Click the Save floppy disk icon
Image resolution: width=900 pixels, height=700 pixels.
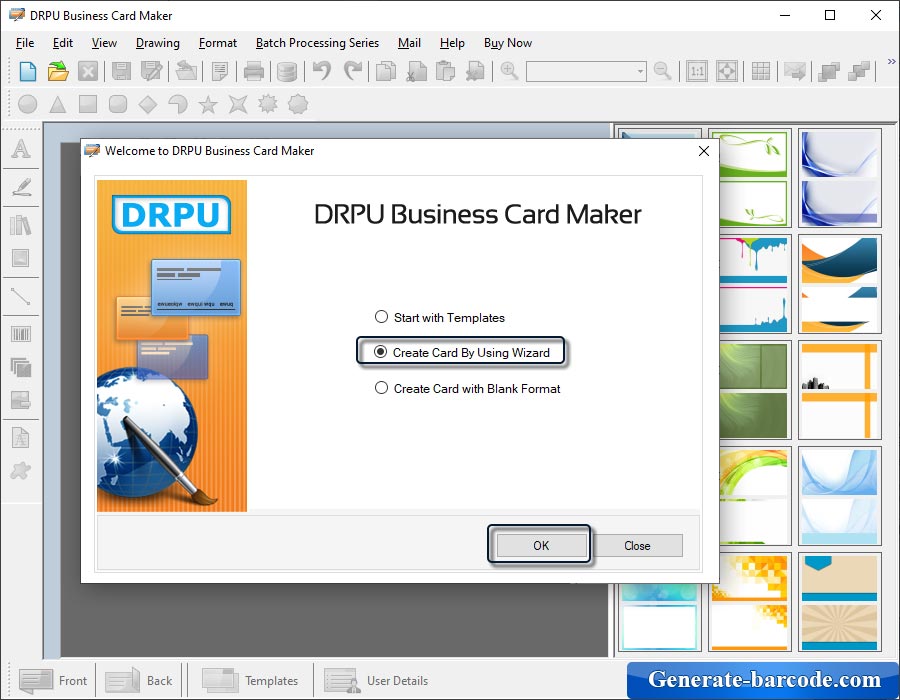point(121,72)
